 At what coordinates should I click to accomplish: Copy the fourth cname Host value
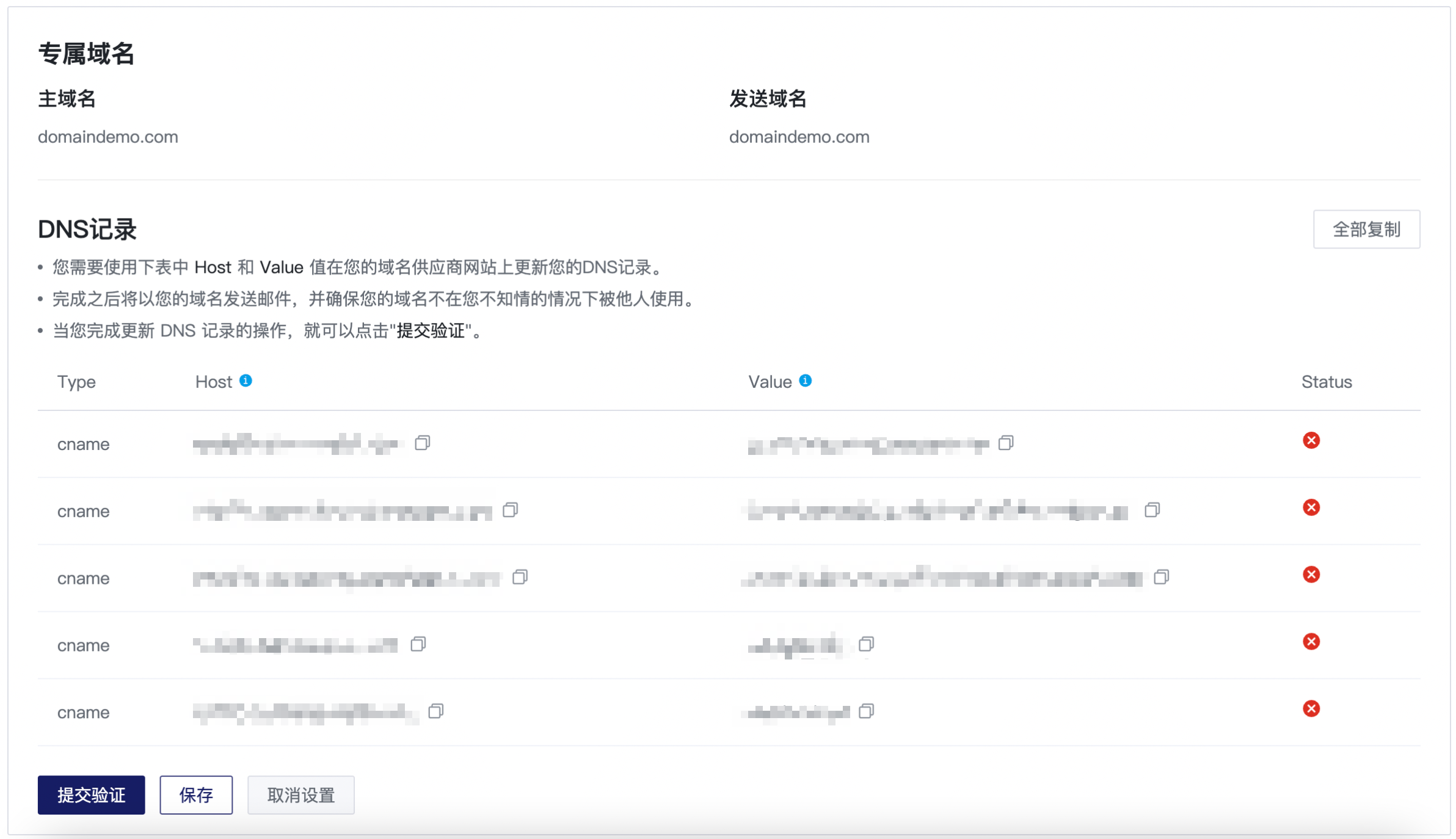tap(418, 644)
